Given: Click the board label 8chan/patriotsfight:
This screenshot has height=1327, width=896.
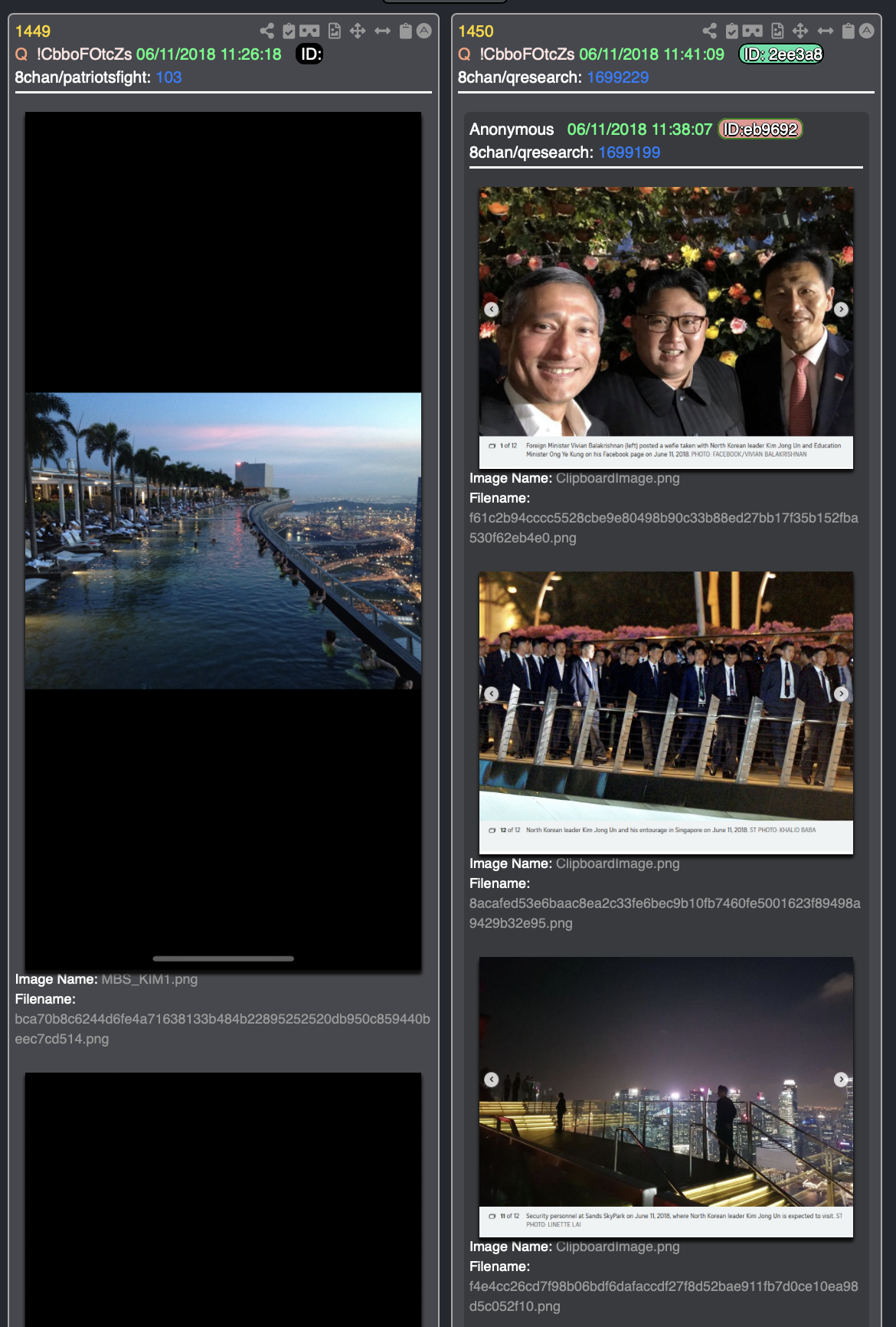Looking at the screenshot, I should point(83,77).
